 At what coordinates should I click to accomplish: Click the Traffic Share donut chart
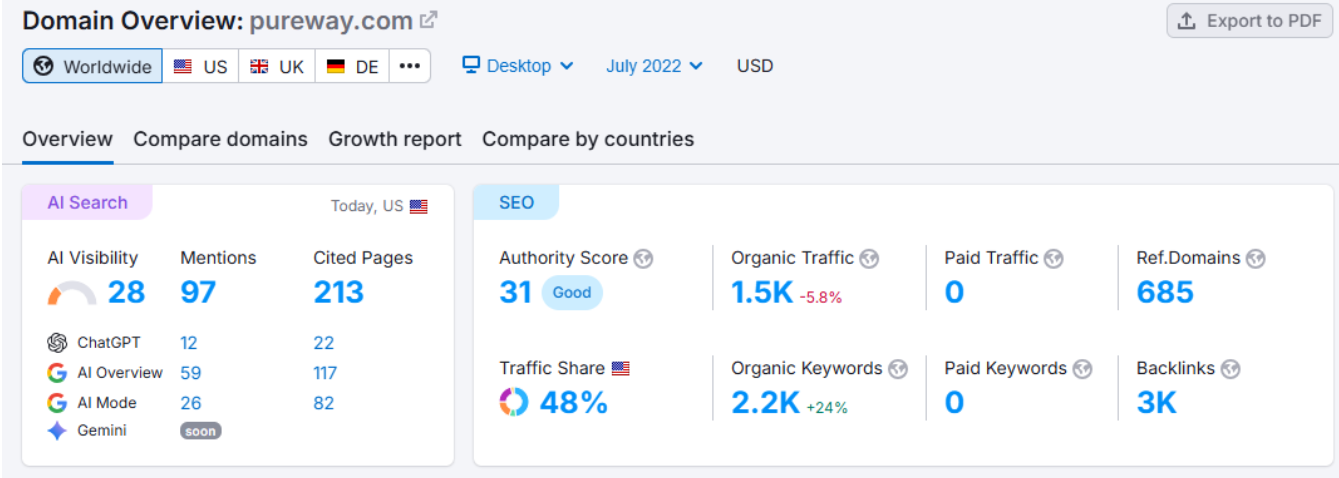(x=514, y=402)
